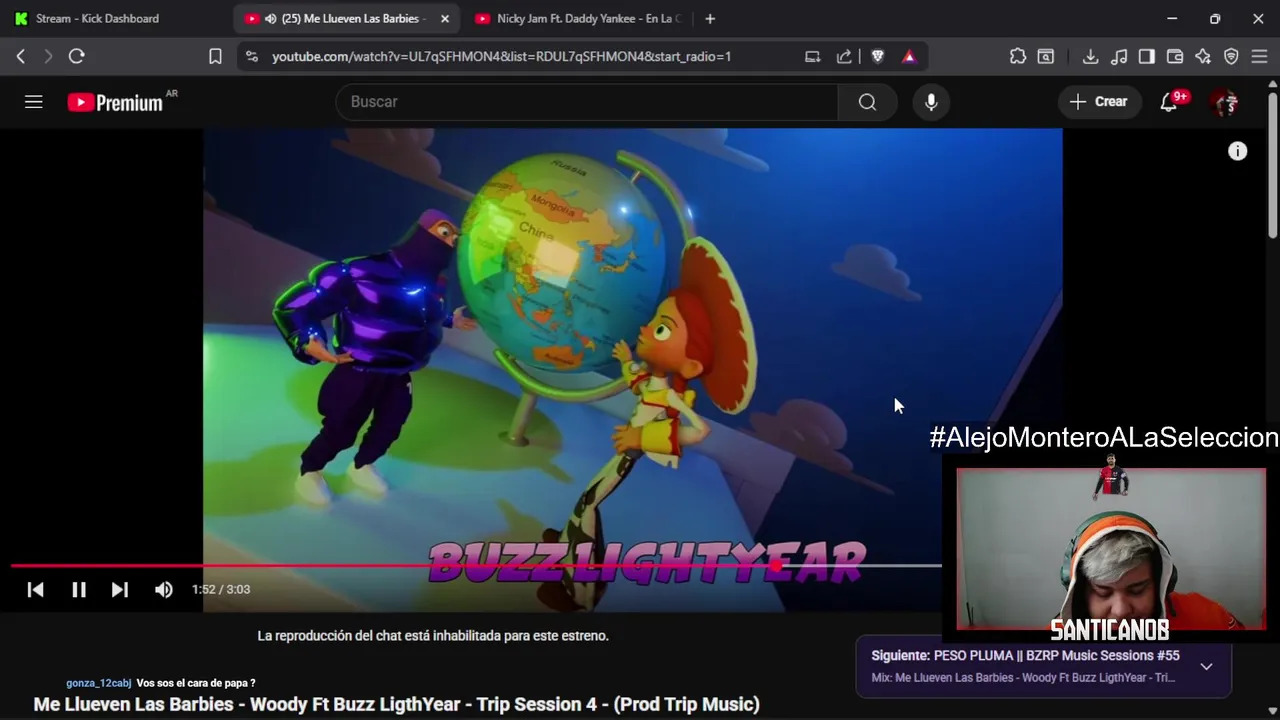Click the PESO PLUMA BZRP next video title
The height and width of the screenshot is (720, 1280).
point(1056,656)
